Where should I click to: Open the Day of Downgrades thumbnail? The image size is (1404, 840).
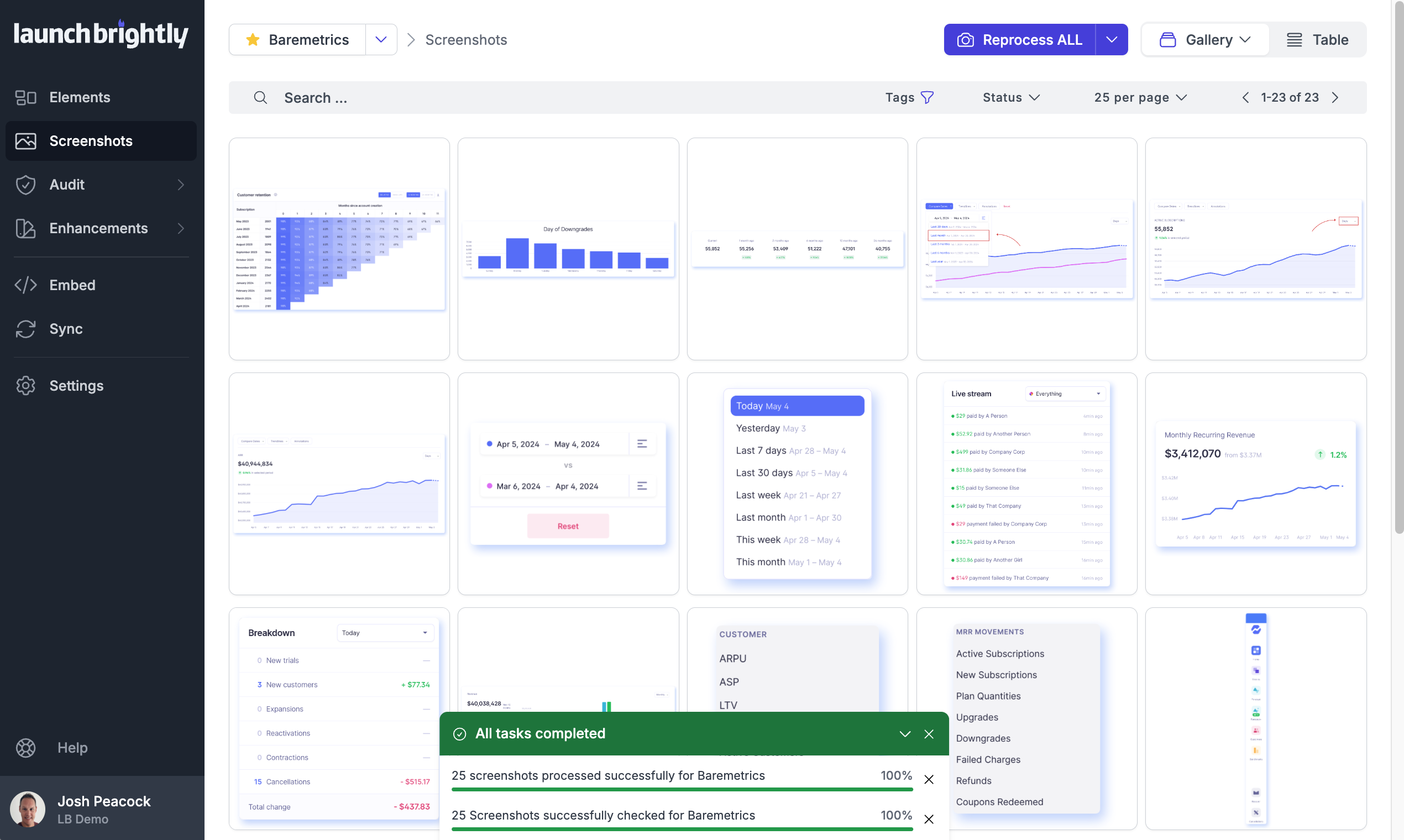[568, 249]
